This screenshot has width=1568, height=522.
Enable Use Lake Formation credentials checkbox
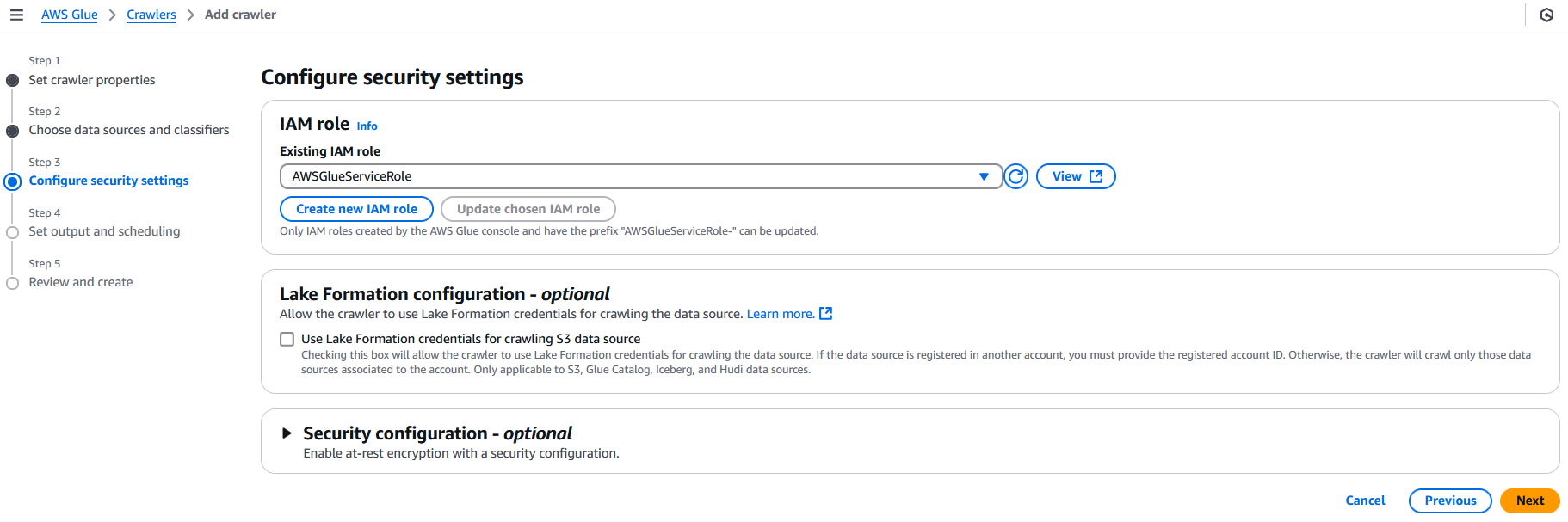tap(287, 340)
